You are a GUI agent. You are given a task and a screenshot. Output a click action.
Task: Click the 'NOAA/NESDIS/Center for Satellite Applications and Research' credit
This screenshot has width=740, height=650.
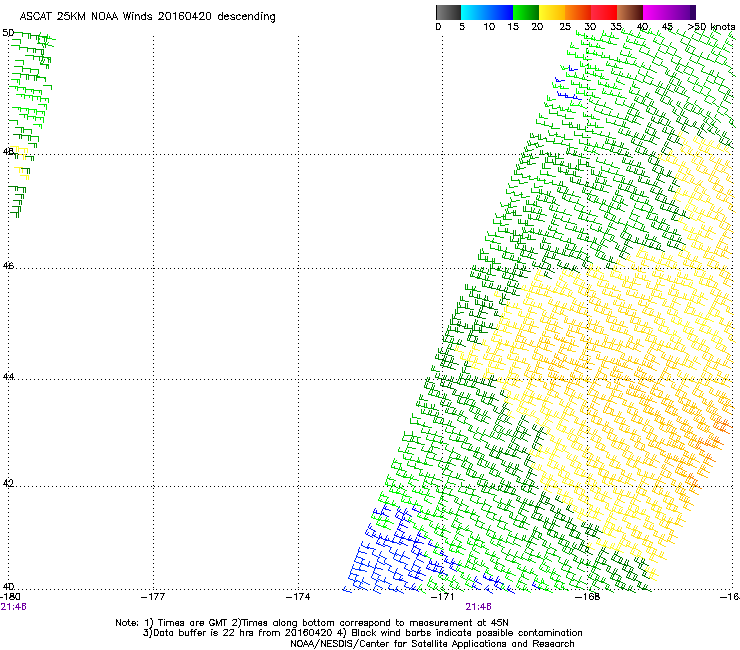pyautogui.click(x=432, y=644)
